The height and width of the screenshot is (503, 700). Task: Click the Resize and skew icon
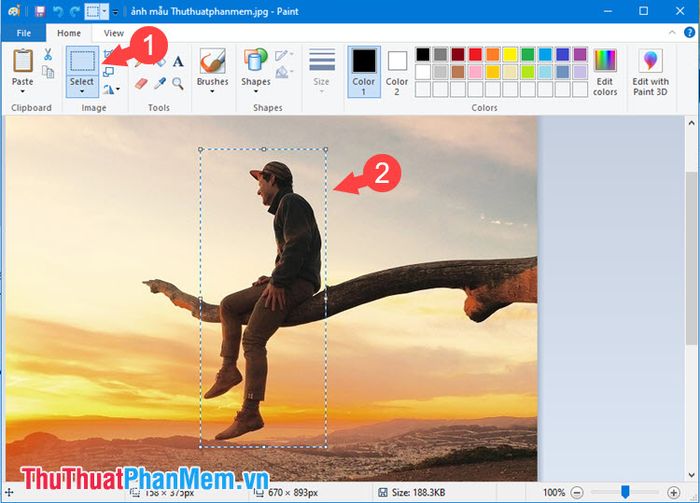click(108, 72)
